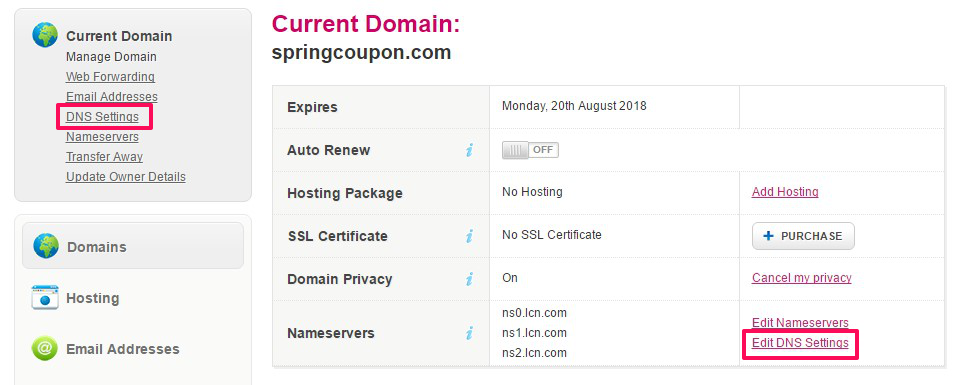Image resolution: width=959 pixels, height=385 pixels.
Task: Click the No SSL Certificate value
Action: tap(552, 234)
